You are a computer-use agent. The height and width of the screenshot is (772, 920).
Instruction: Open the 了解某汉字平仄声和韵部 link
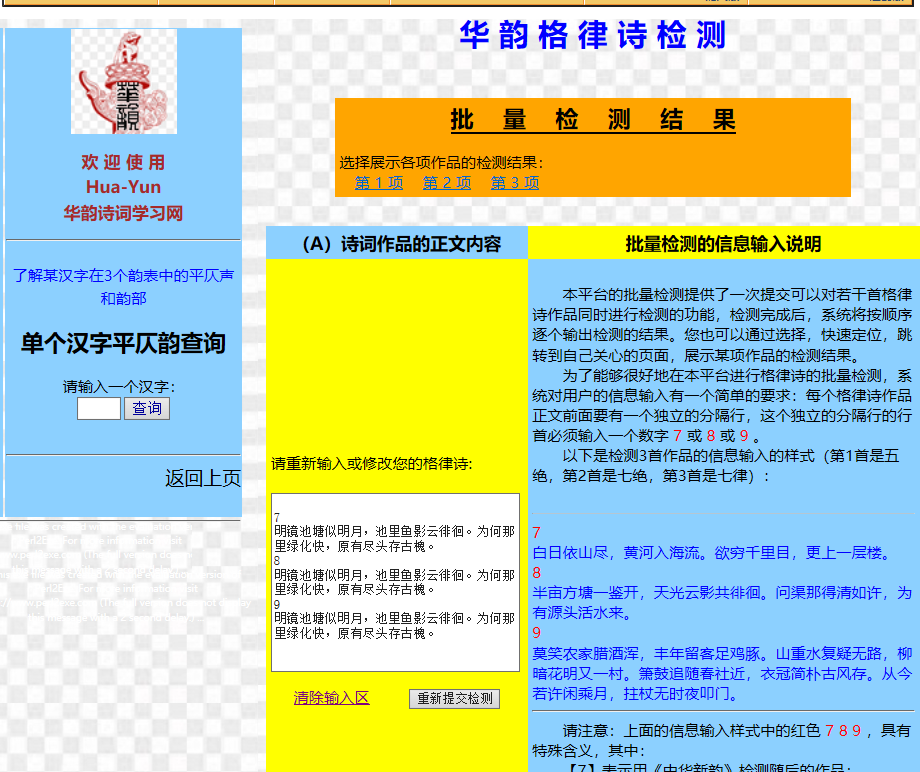pyautogui.click(x=123, y=286)
